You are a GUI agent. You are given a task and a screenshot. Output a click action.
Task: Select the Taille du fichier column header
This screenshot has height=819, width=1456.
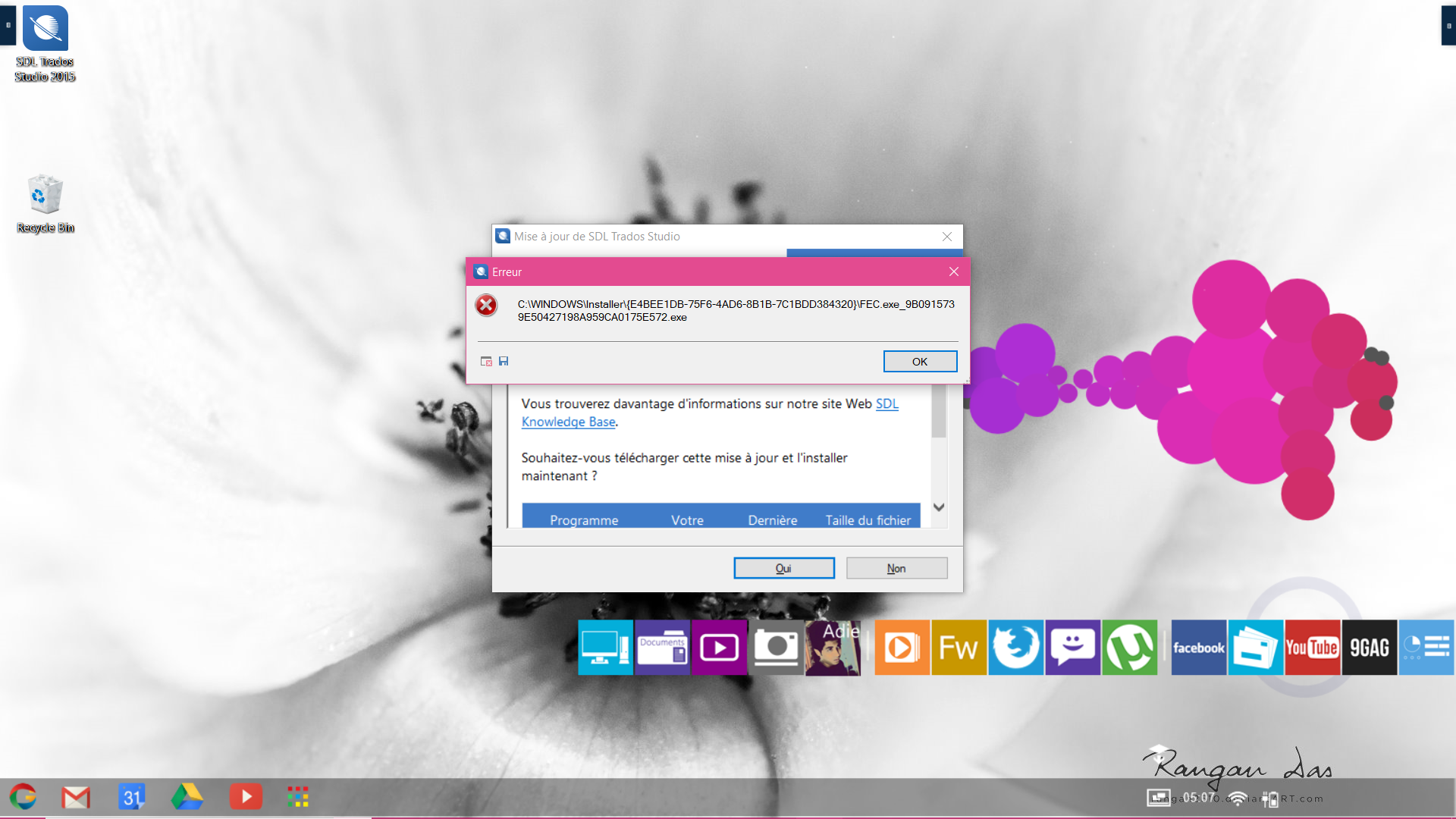point(868,520)
